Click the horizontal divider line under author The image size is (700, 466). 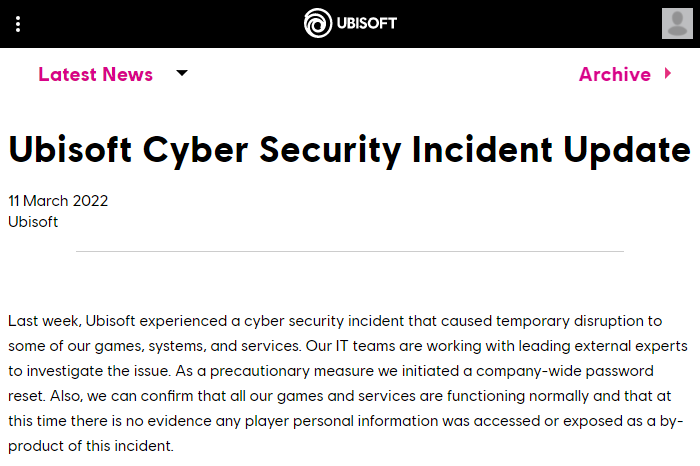pyautogui.click(x=350, y=251)
